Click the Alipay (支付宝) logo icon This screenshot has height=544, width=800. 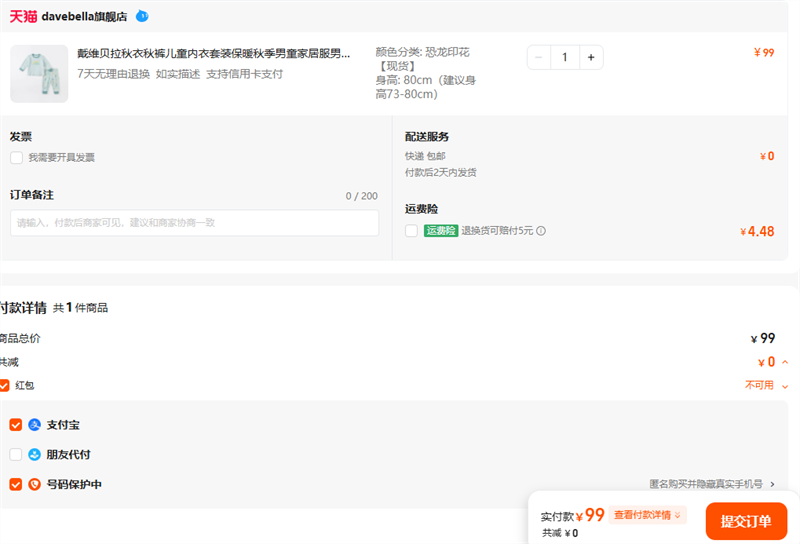coord(35,425)
